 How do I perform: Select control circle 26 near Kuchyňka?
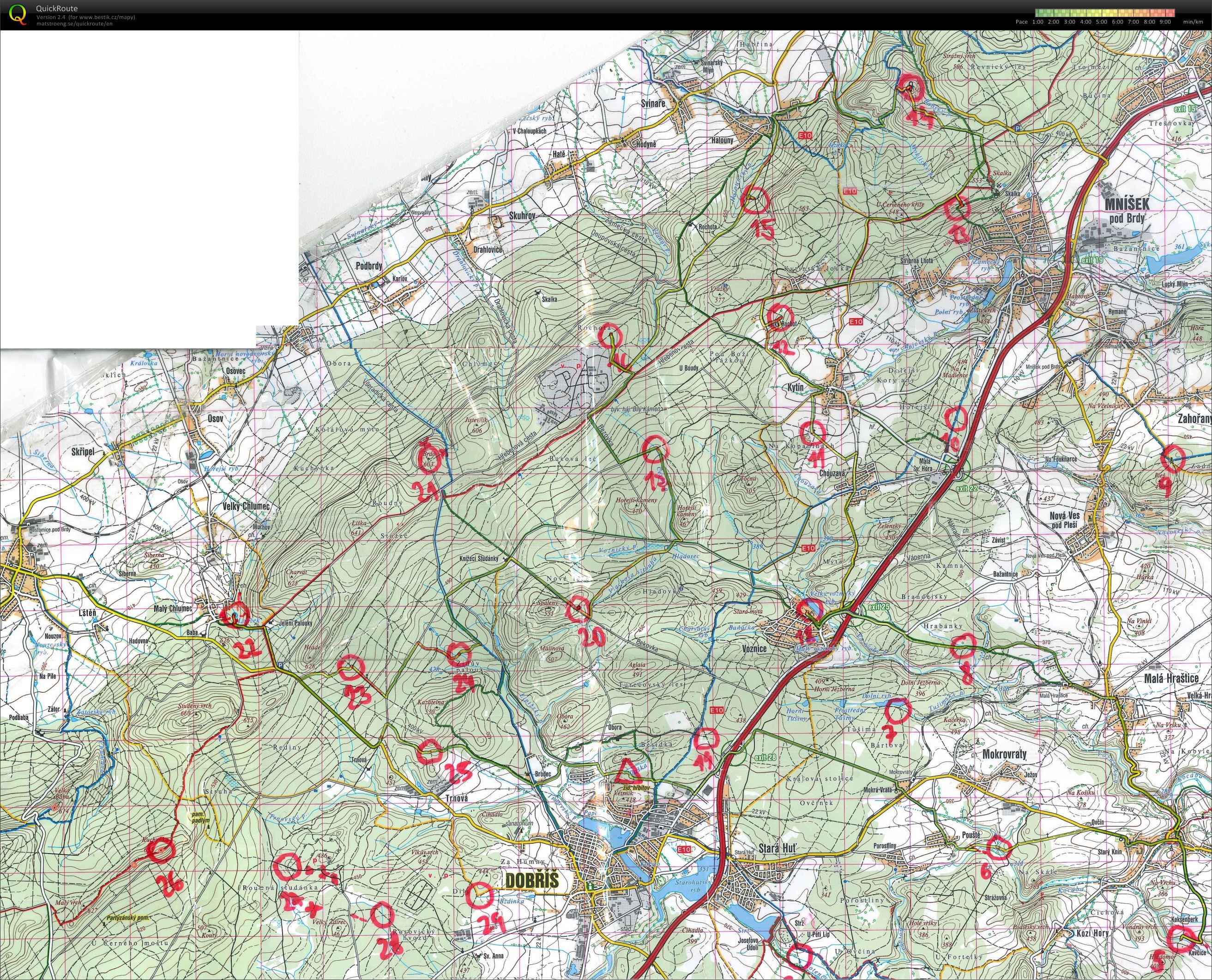pyautogui.click(x=160, y=847)
